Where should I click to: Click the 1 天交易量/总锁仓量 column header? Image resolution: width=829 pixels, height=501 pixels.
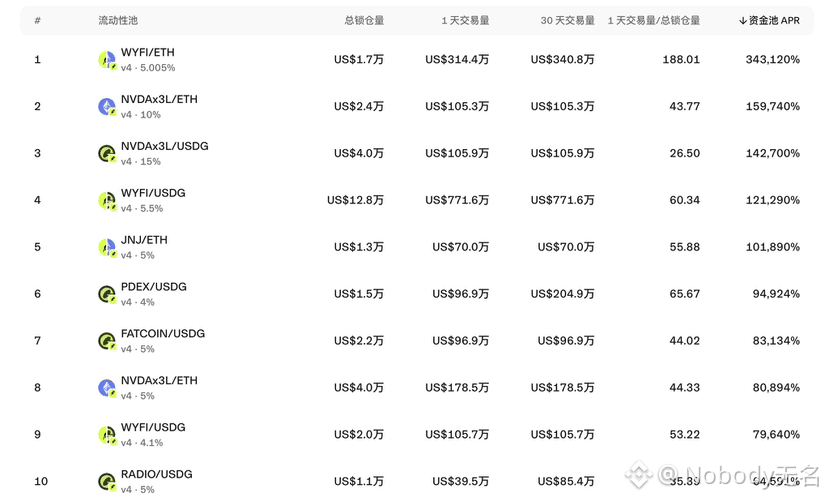click(x=653, y=21)
